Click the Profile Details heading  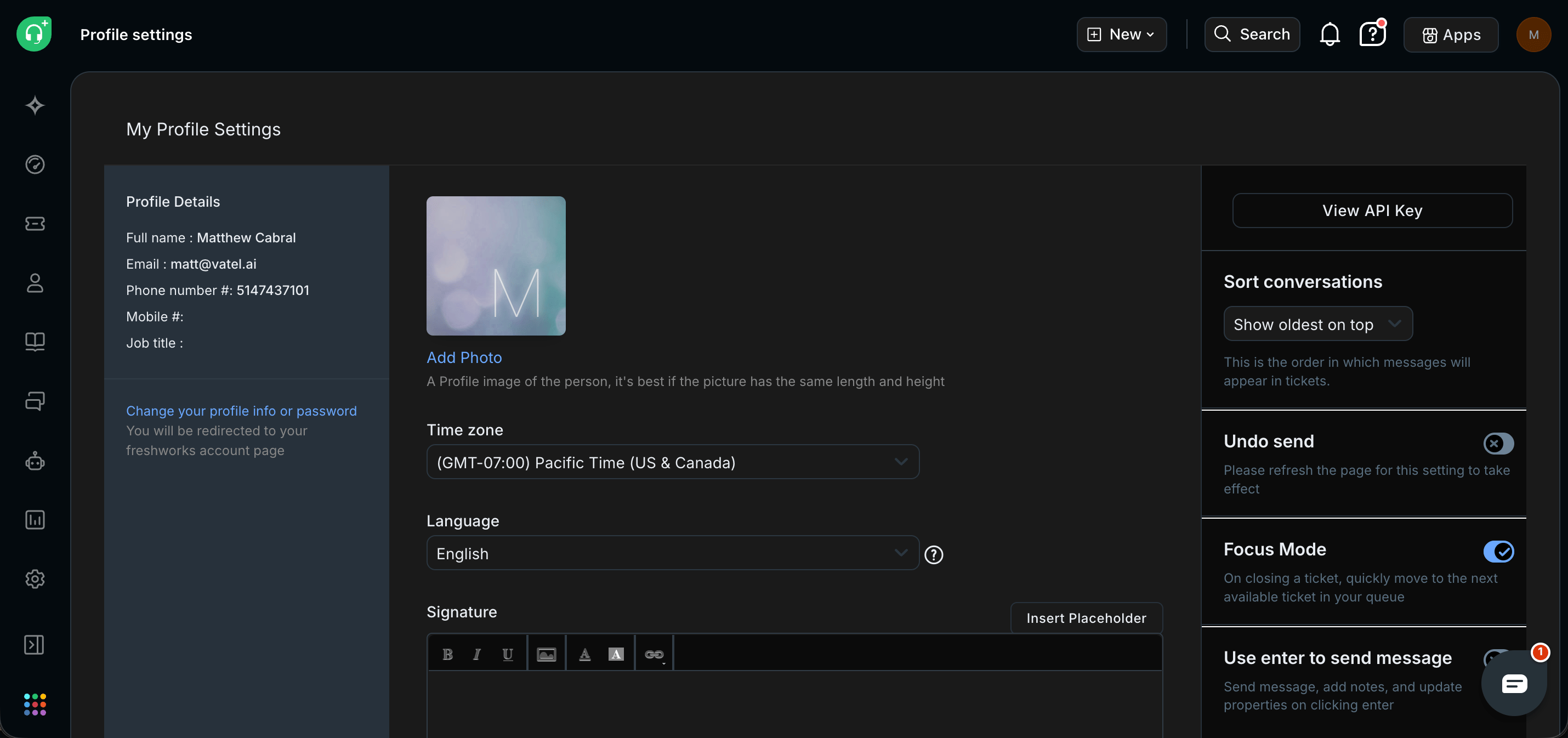pos(173,202)
